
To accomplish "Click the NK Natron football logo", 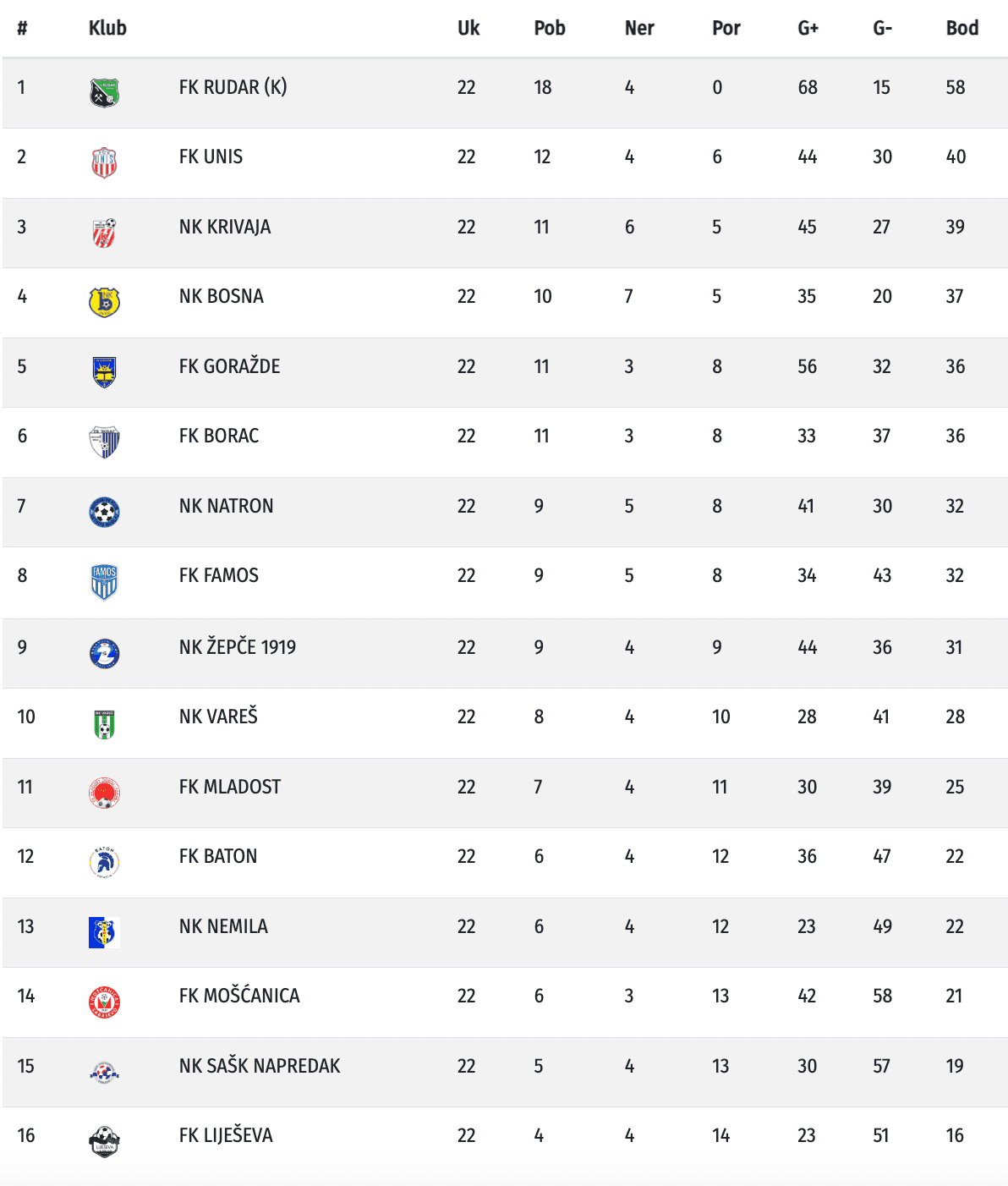I will pyautogui.click(x=104, y=511).
